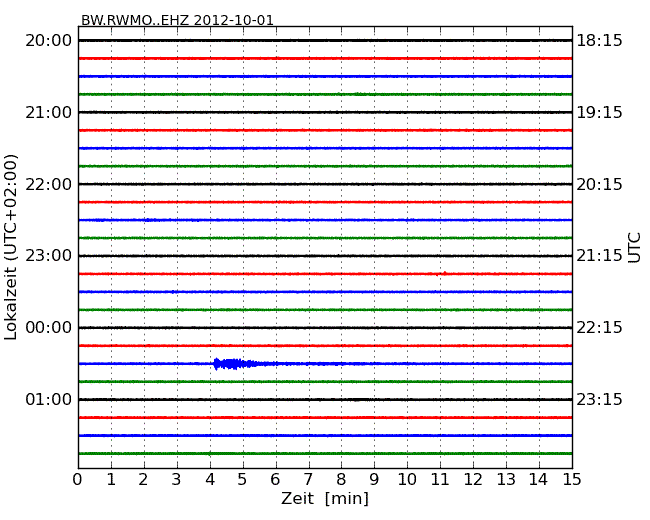Click the 00:00 local time label
Image resolution: width=650 pixels, height=520 pixels.
49,328
